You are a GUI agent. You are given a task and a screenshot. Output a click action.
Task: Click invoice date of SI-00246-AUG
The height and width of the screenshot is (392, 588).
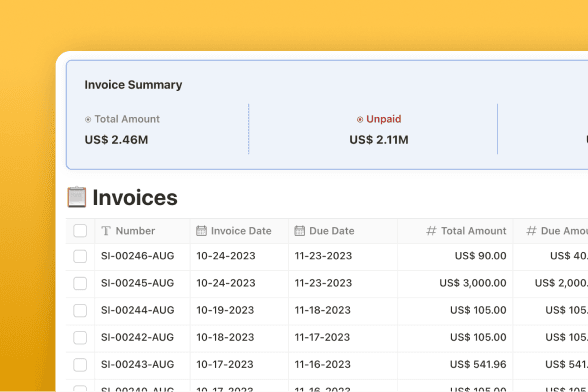coord(226,256)
